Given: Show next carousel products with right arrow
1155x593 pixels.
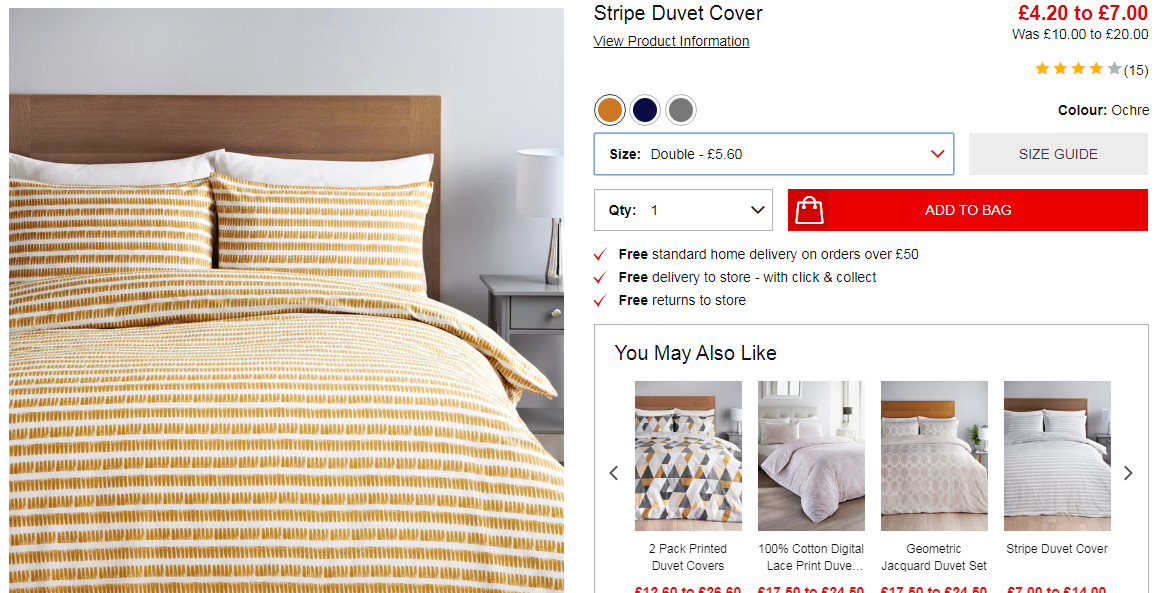Looking at the screenshot, I should [x=1128, y=473].
